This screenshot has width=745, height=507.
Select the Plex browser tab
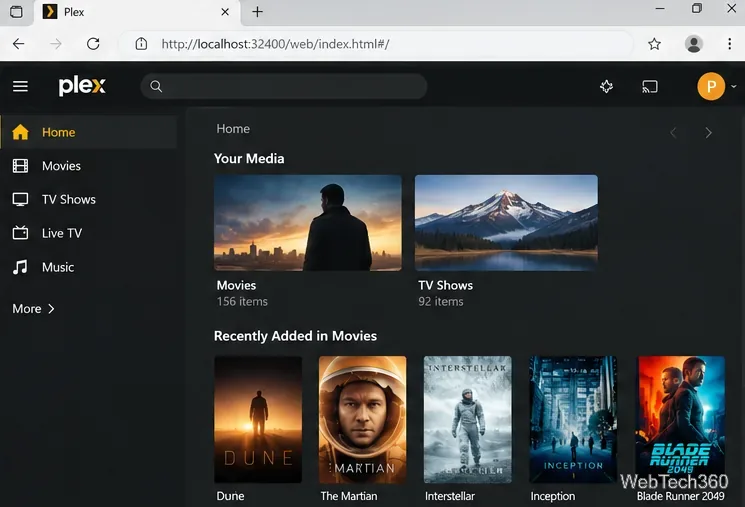pos(137,12)
